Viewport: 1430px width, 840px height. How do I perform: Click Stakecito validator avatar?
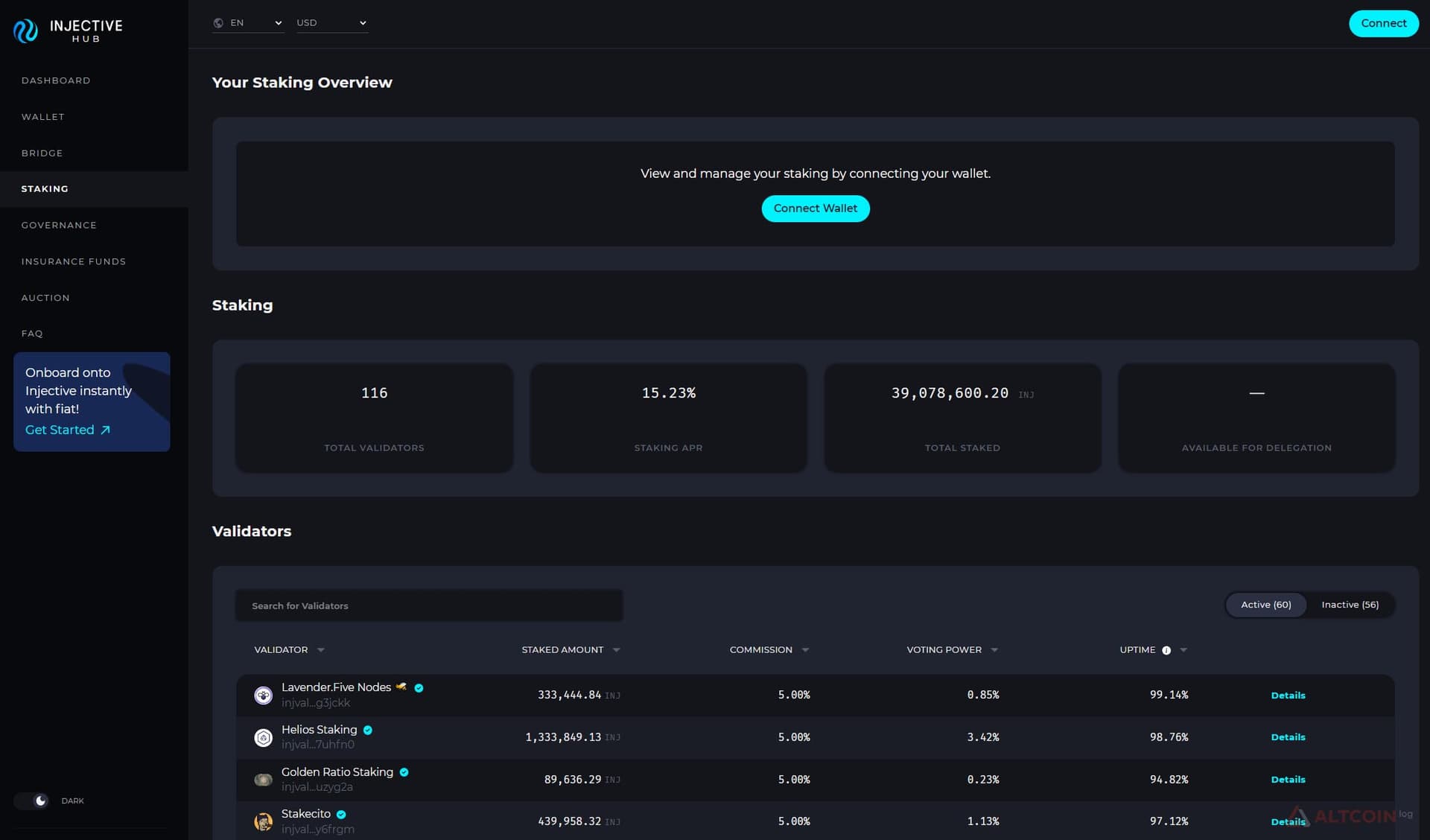[263, 822]
